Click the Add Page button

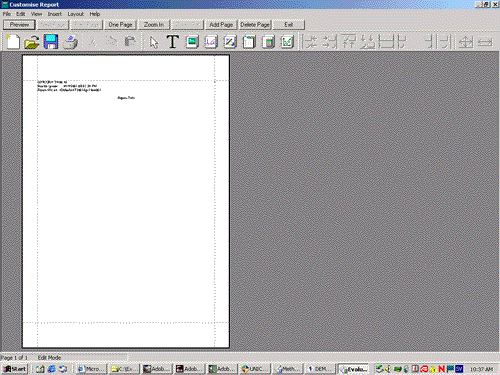click(221, 25)
